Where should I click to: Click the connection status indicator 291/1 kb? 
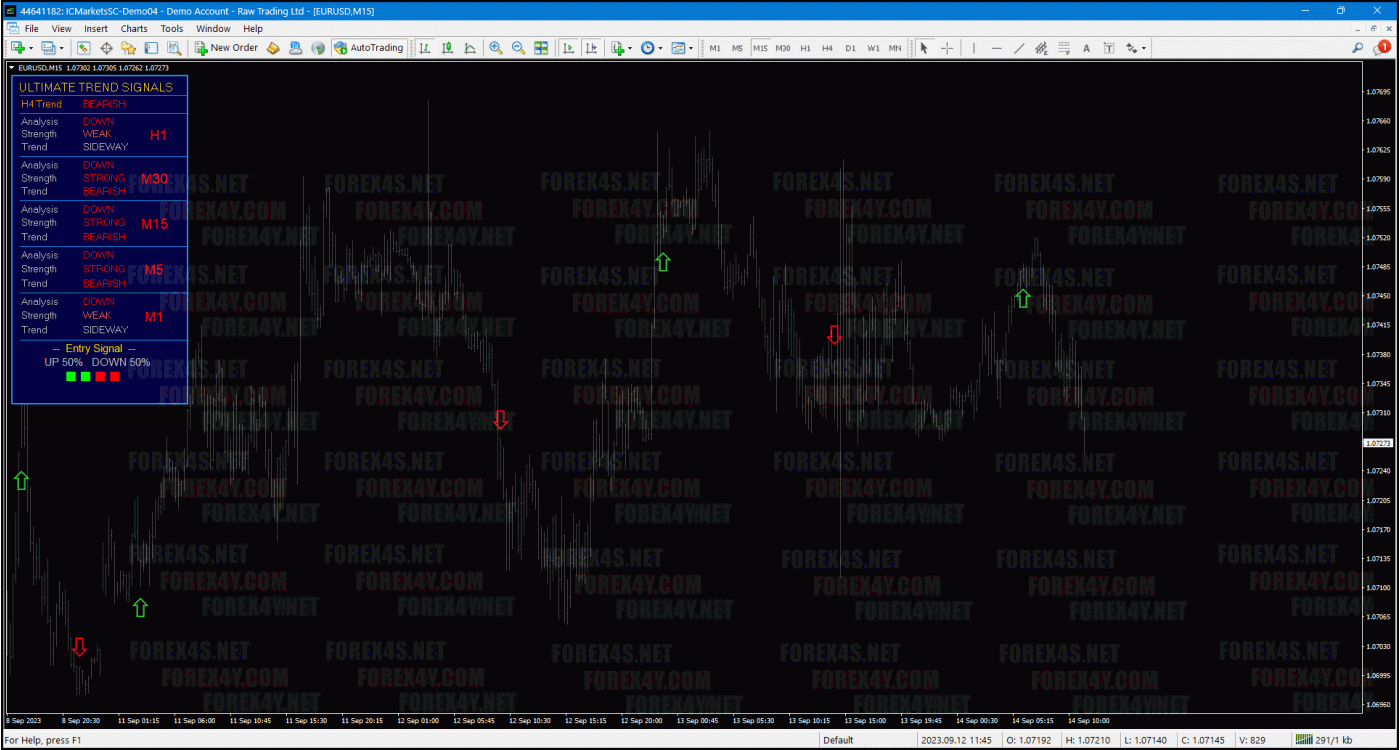1324,740
